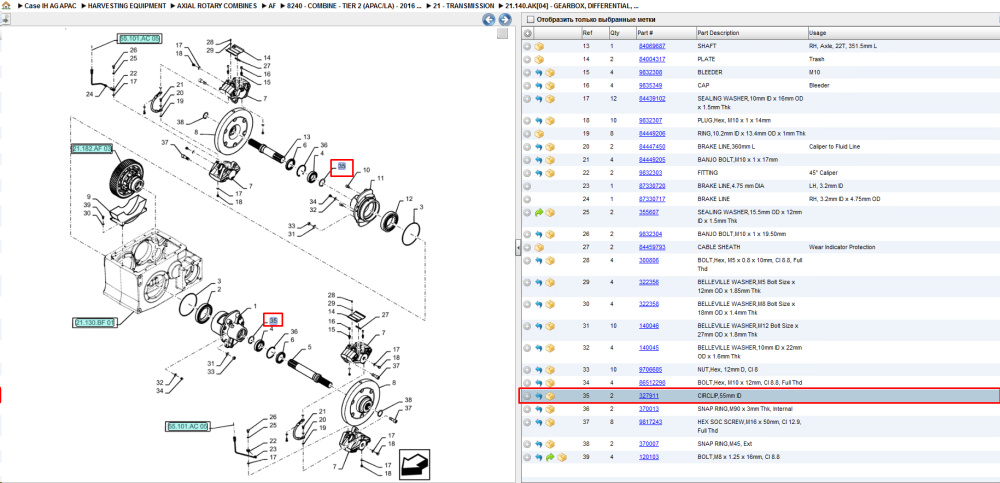Click the box icon for SHAFT row
This screenshot has width=1000, height=483.
click(539, 47)
